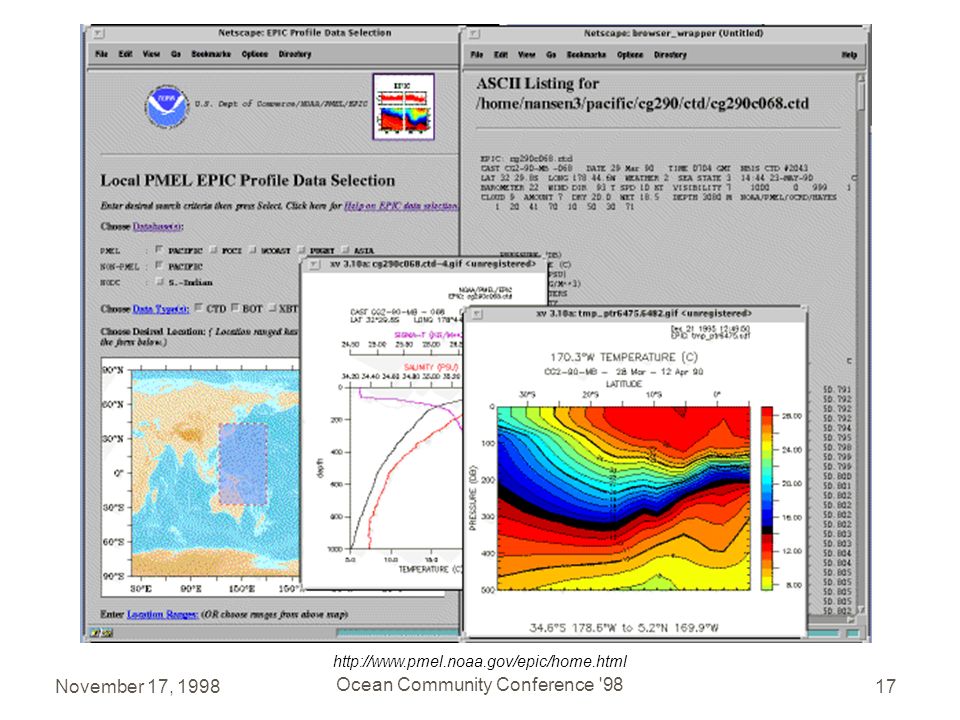960x720 pixels.
Task: Toggle the PUGET database checkbox
Action: 302,250
